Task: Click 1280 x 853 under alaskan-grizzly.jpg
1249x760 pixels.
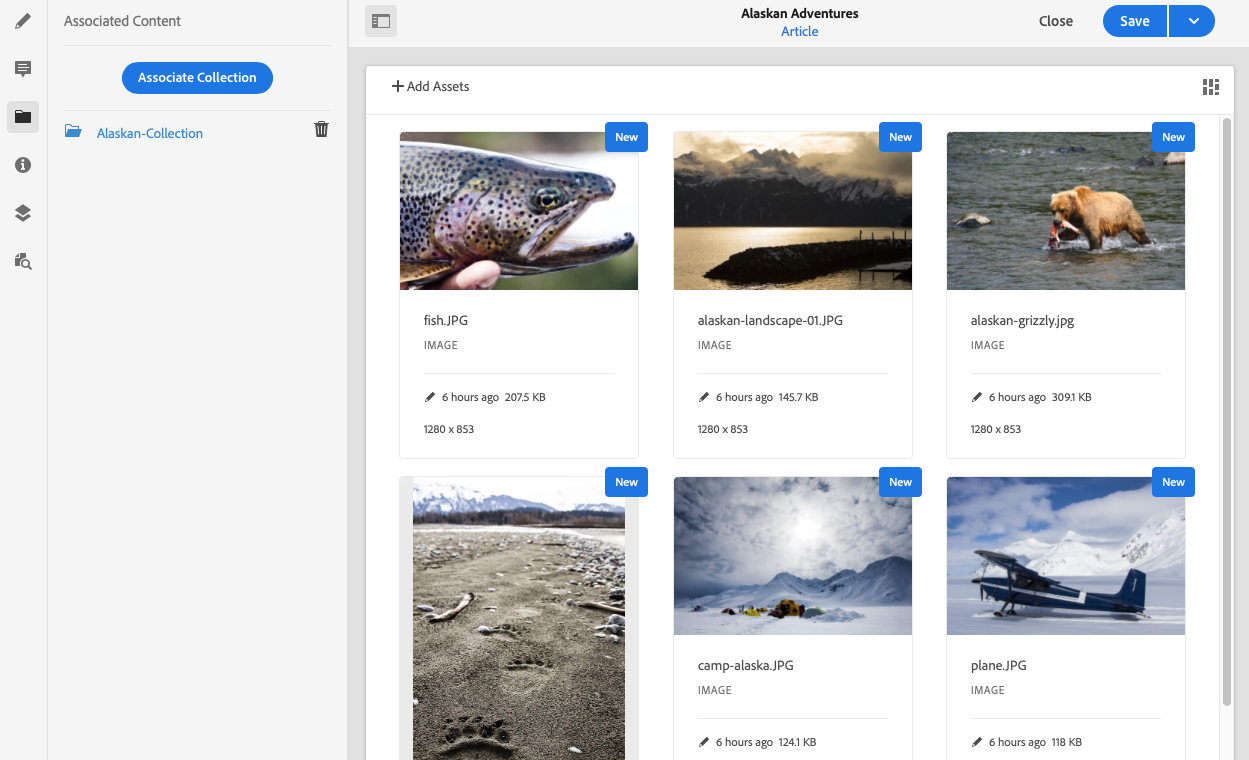Action: coord(996,429)
